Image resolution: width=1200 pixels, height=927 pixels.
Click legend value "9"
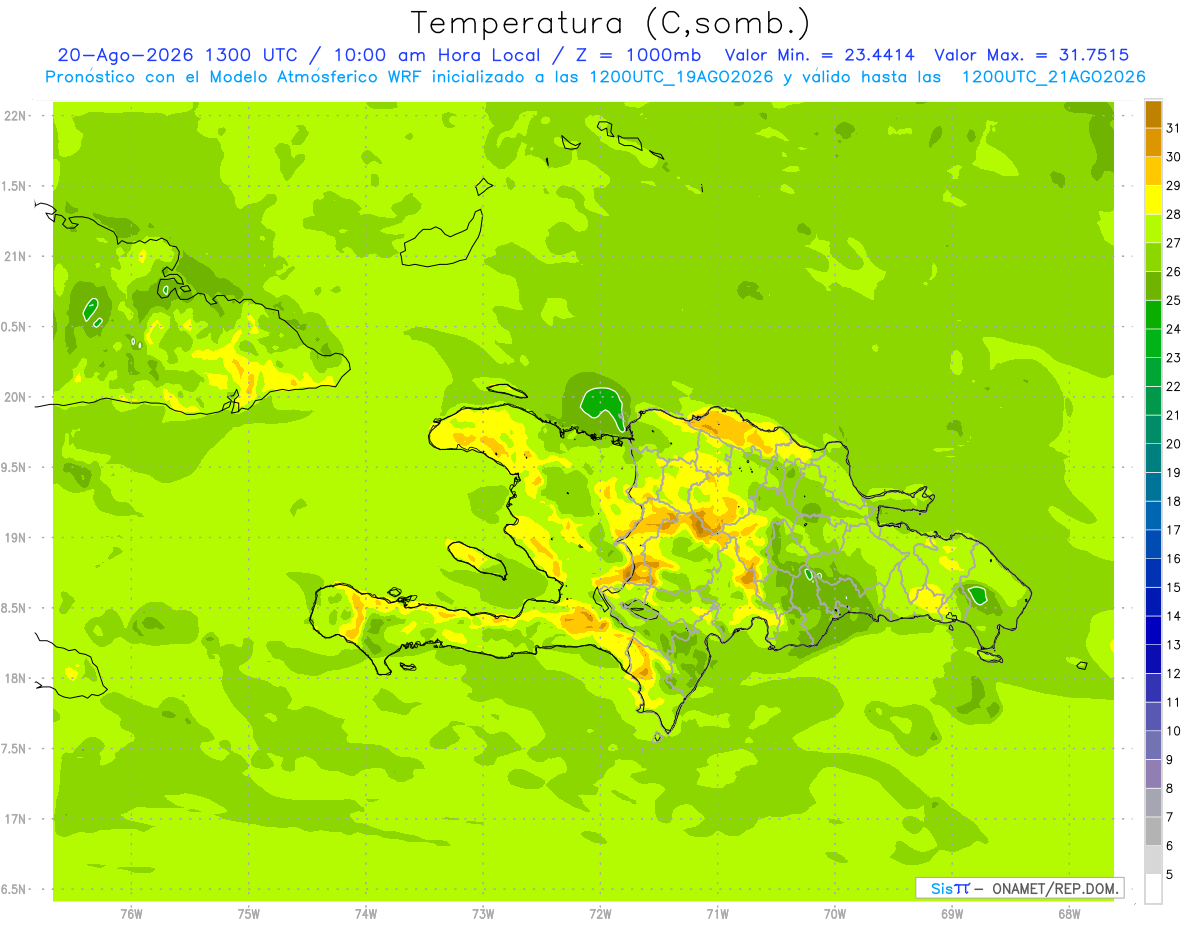click(1170, 760)
